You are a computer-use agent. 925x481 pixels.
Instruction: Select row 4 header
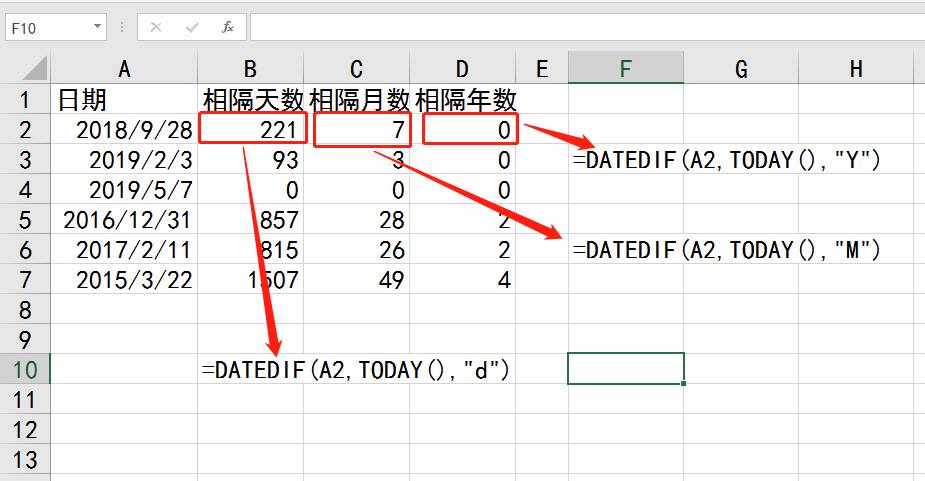[25, 189]
